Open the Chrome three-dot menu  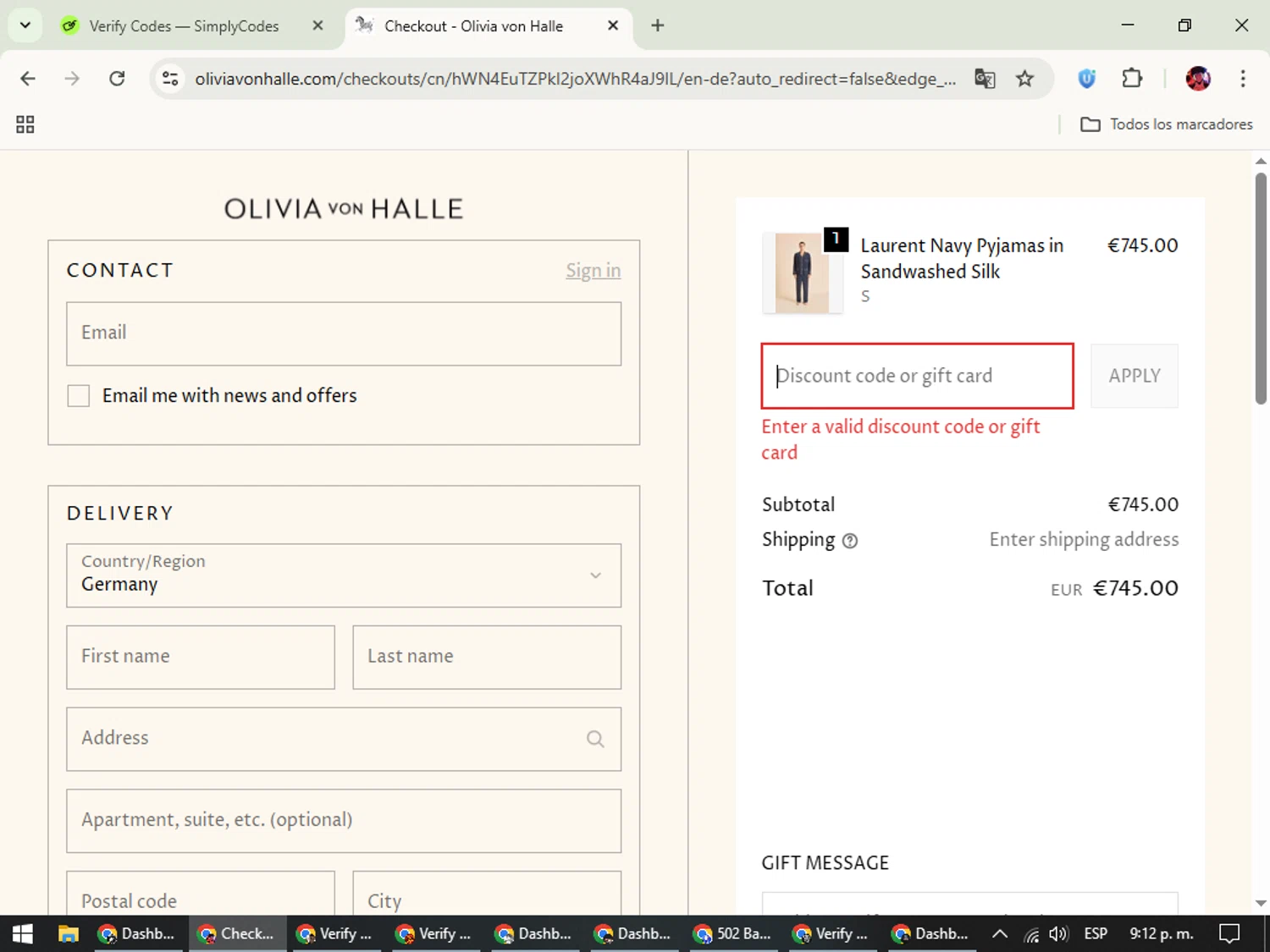tap(1243, 79)
